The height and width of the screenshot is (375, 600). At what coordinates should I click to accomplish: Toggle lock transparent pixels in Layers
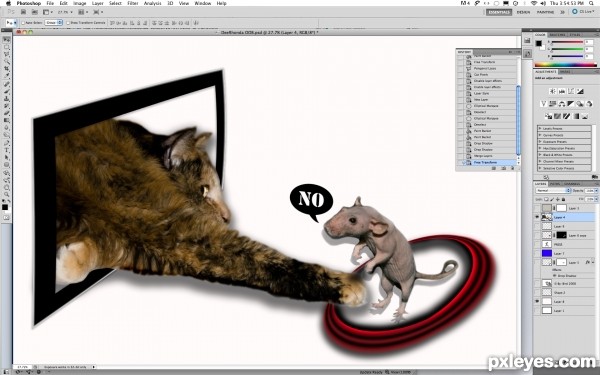click(546, 199)
